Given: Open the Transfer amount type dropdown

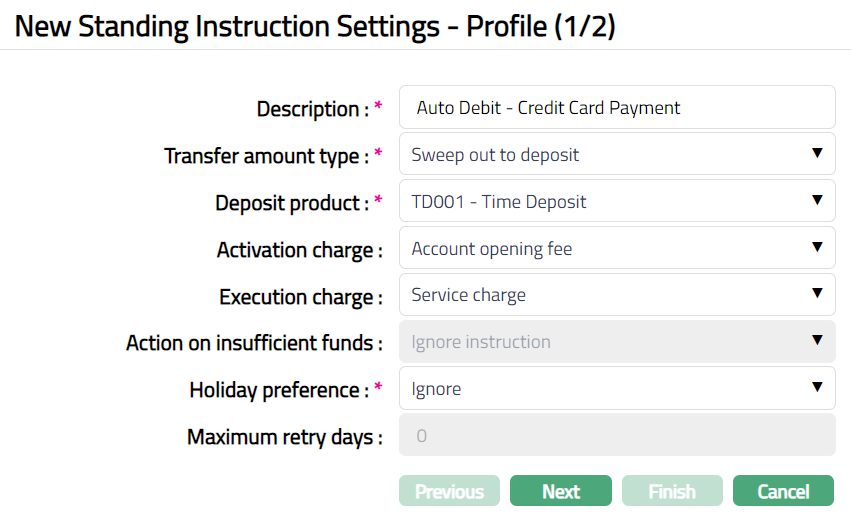Looking at the screenshot, I should click(x=616, y=155).
